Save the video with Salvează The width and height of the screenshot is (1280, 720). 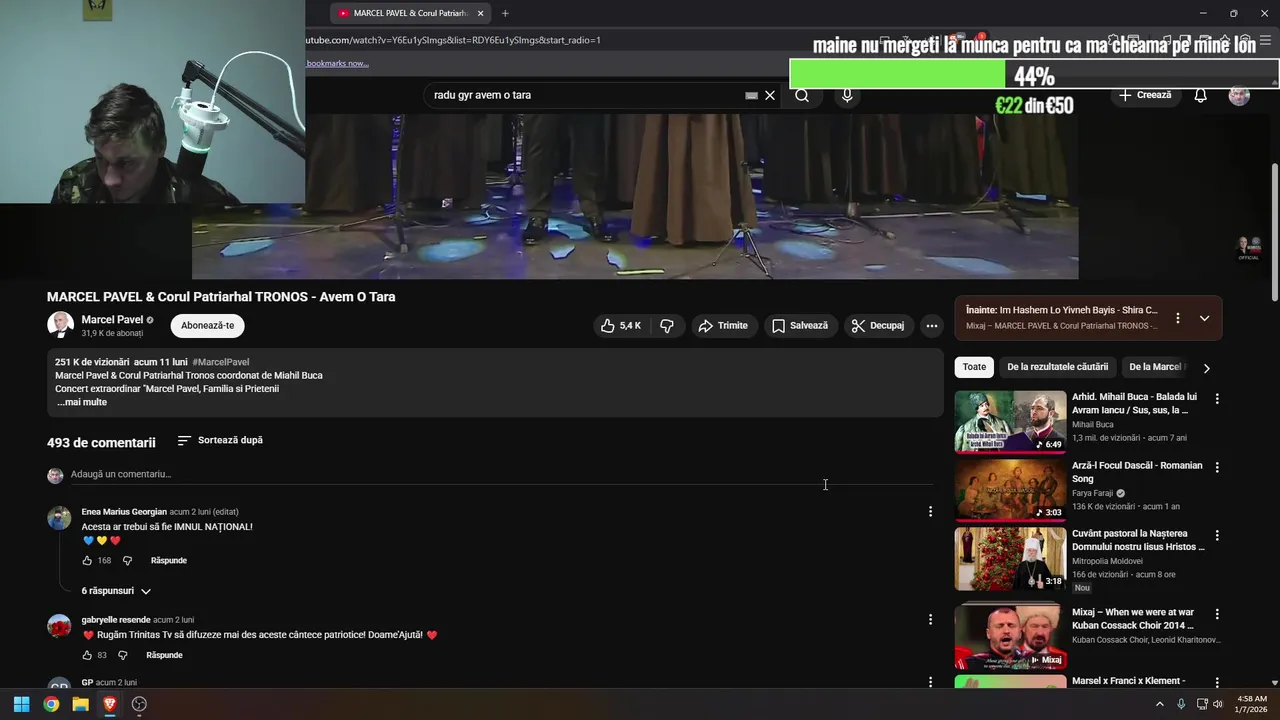pyautogui.click(x=800, y=326)
